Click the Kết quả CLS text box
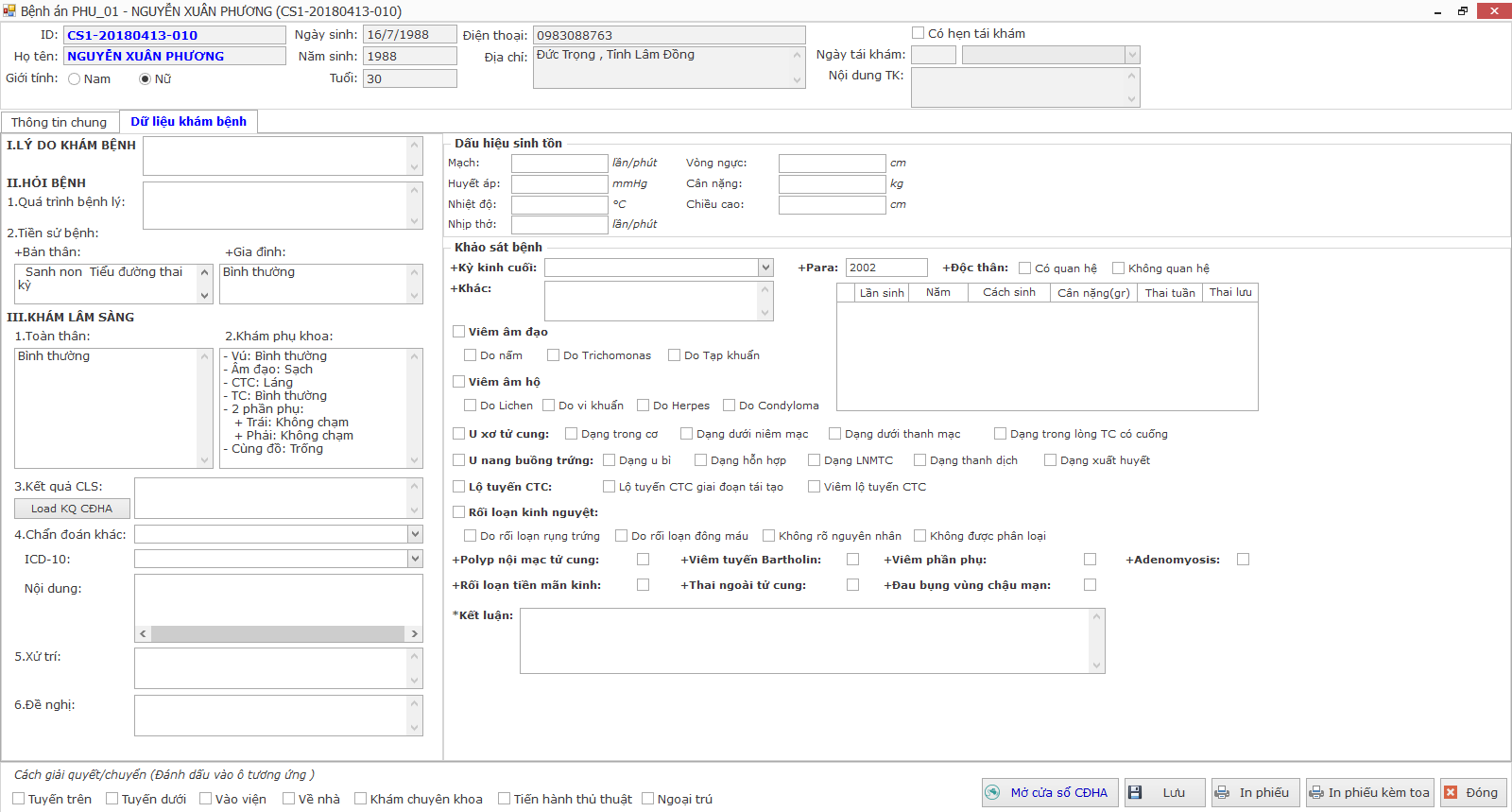Viewport: 1512px width, 812px height. click(x=278, y=498)
